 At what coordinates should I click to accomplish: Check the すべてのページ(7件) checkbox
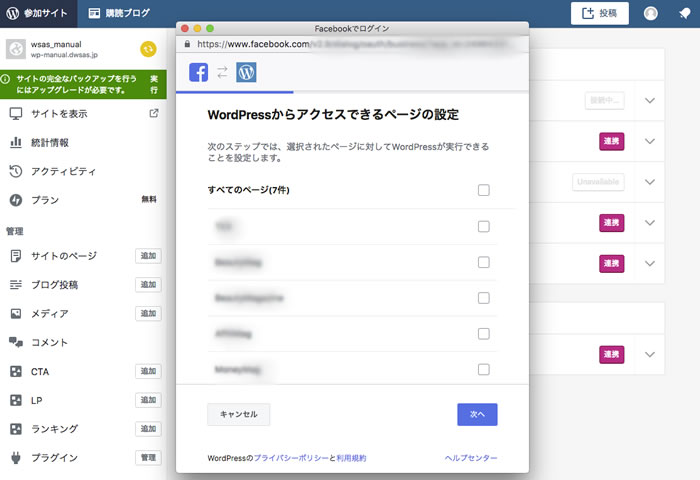click(484, 190)
